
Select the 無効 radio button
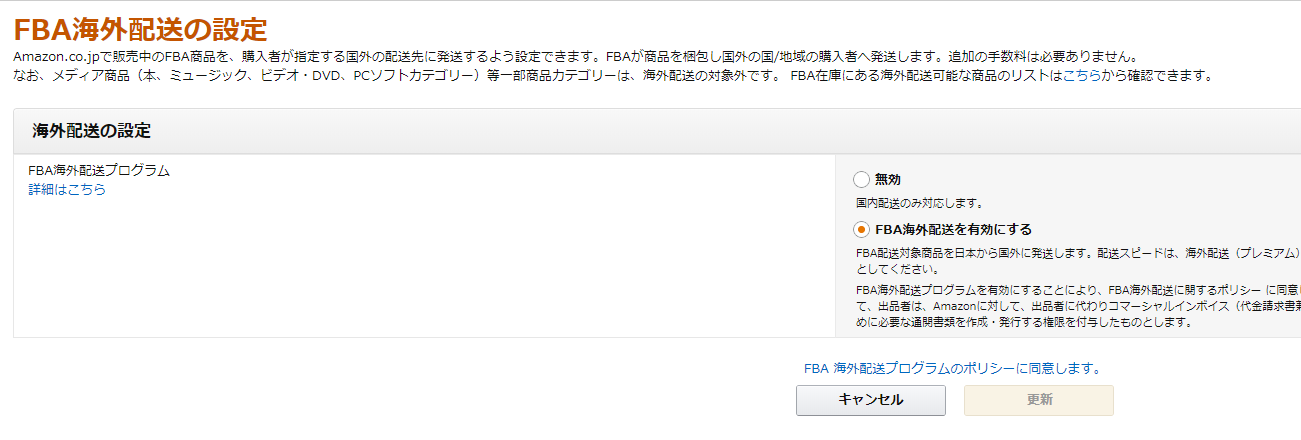(x=861, y=180)
